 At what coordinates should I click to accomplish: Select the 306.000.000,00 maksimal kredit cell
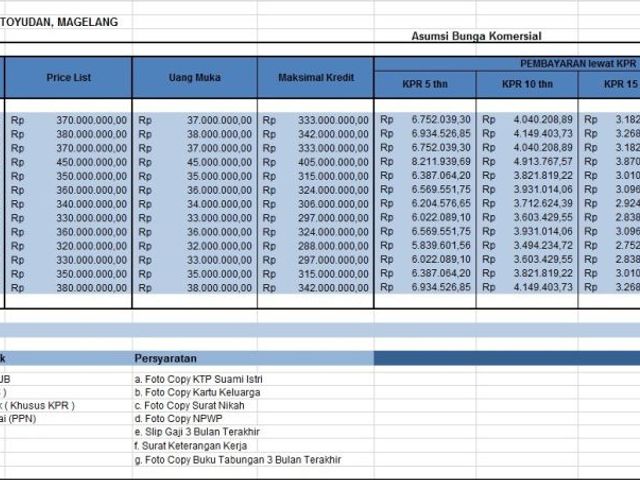pyautogui.click(x=316, y=204)
